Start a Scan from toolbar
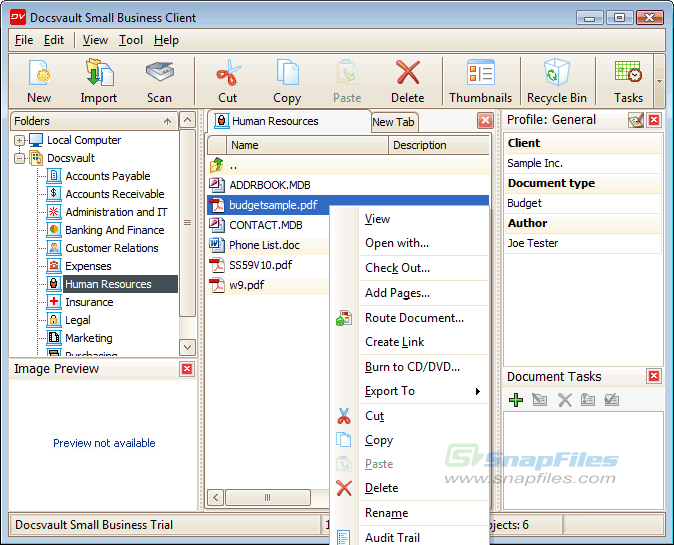The image size is (674, 545). click(159, 81)
